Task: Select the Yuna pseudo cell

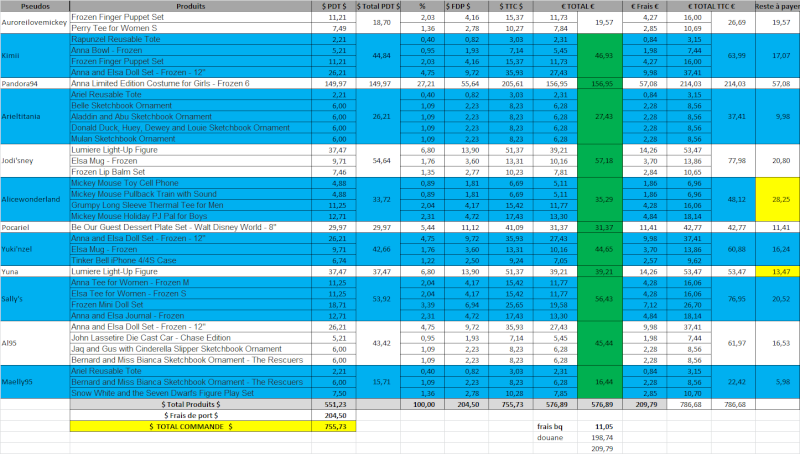Action: [35, 271]
